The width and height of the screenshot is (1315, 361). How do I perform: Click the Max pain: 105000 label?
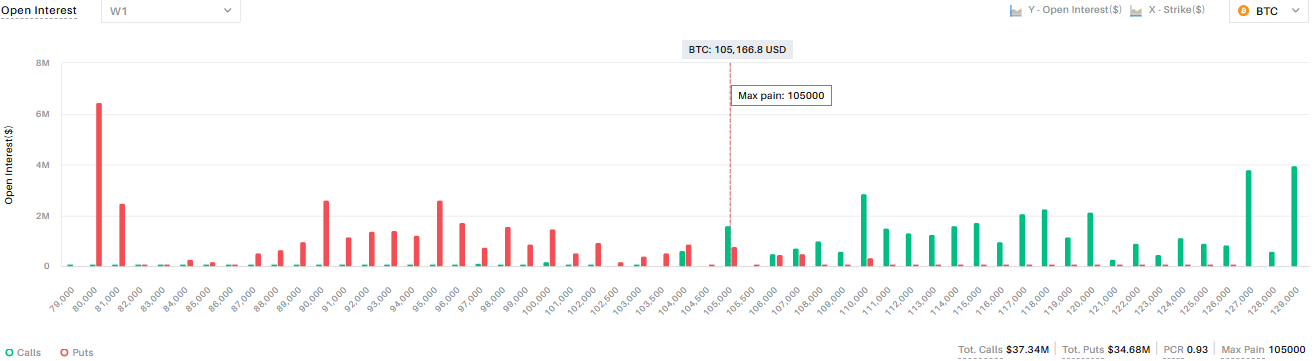point(781,96)
